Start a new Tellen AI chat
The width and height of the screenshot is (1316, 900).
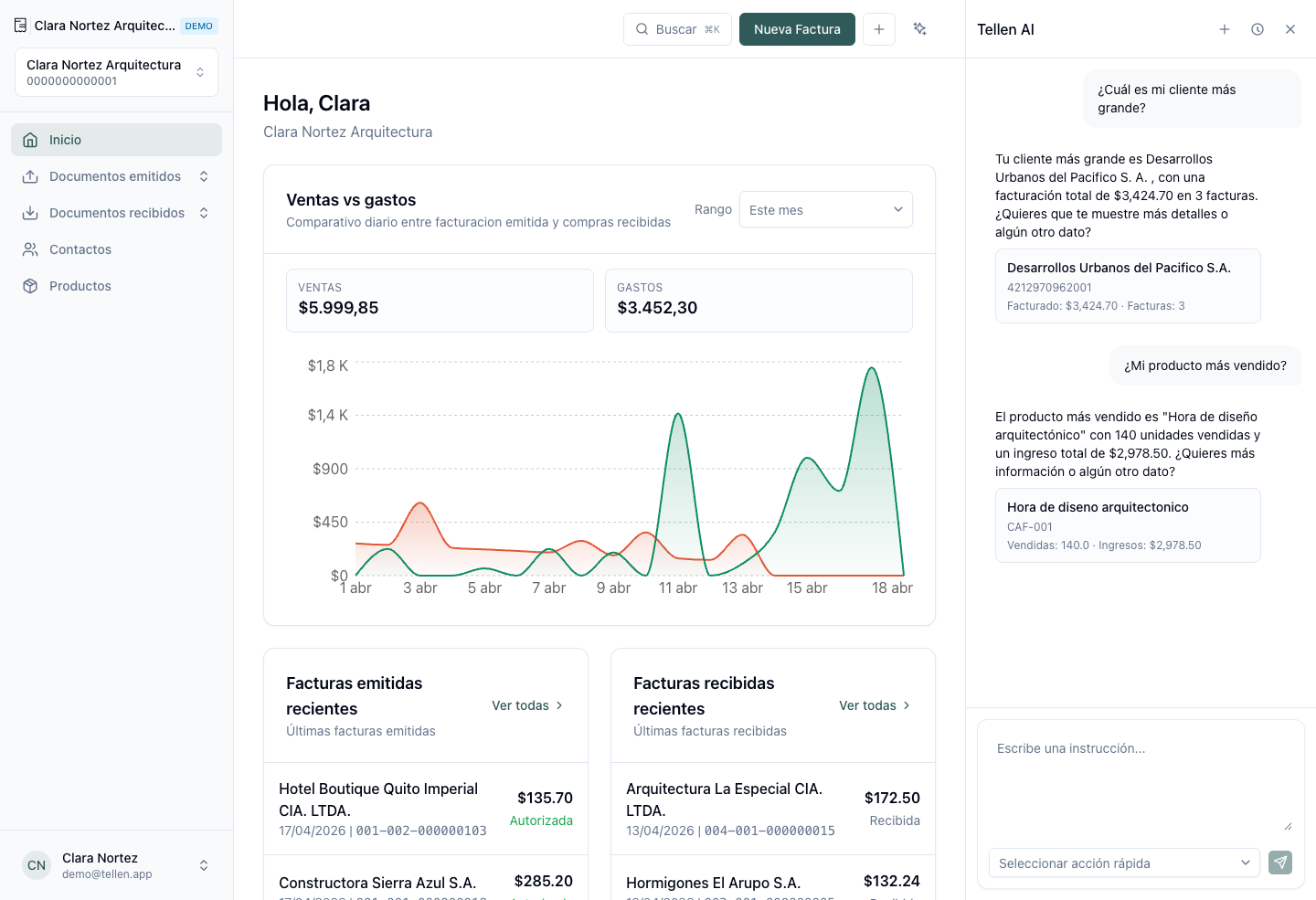point(1225,29)
